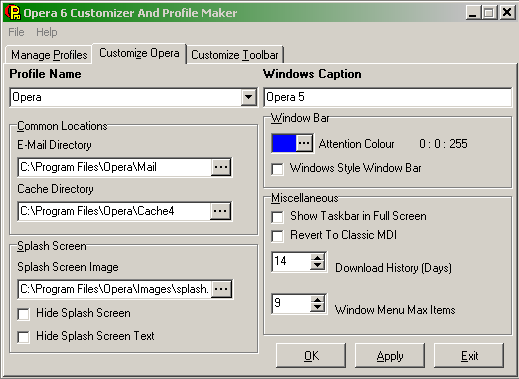This screenshot has width=519, height=379.
Task: Increase the Download History days spinner
Action: coord(318,258)
